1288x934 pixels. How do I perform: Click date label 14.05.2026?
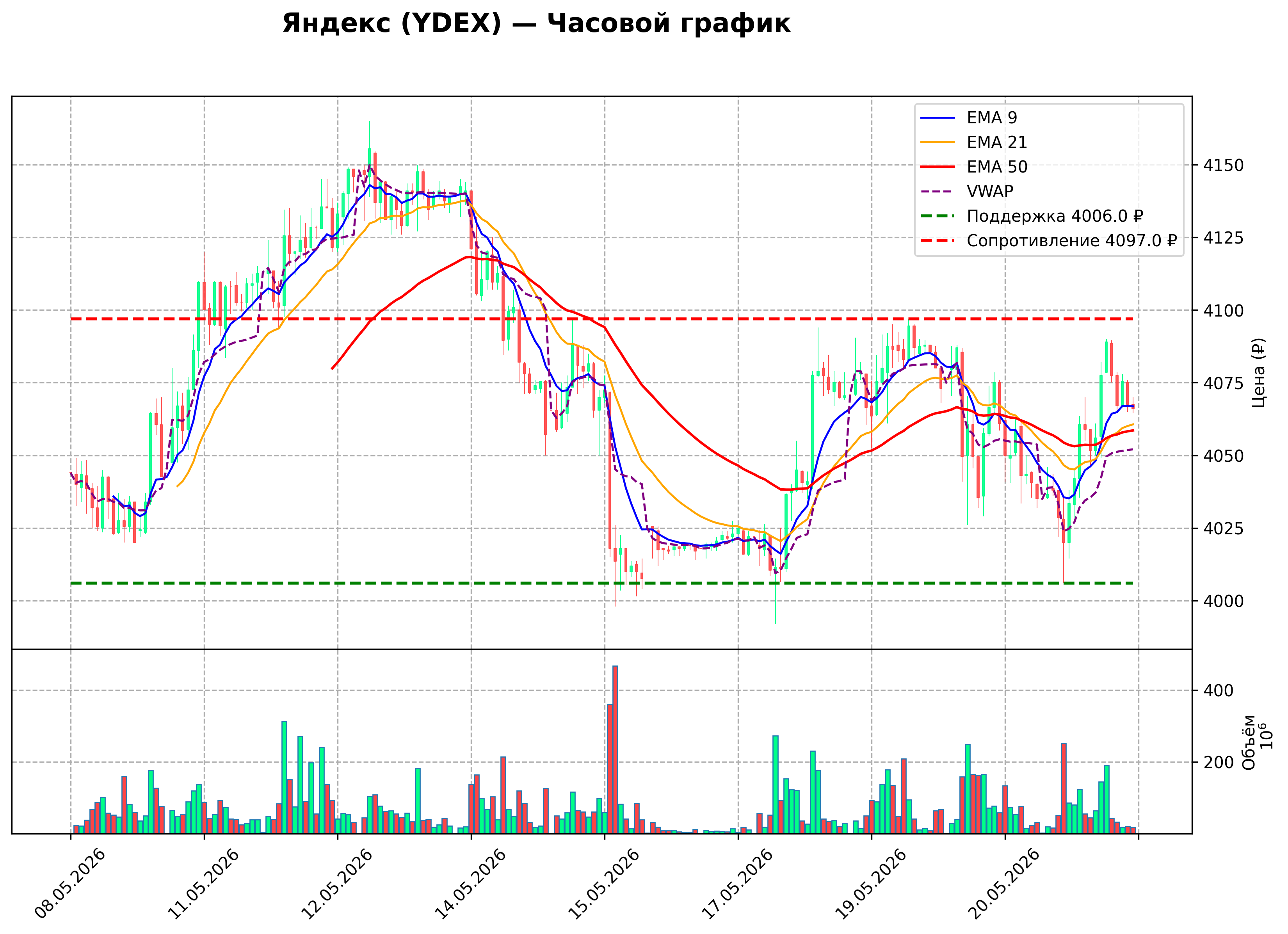pyautogui.click(x=471, y=884)
